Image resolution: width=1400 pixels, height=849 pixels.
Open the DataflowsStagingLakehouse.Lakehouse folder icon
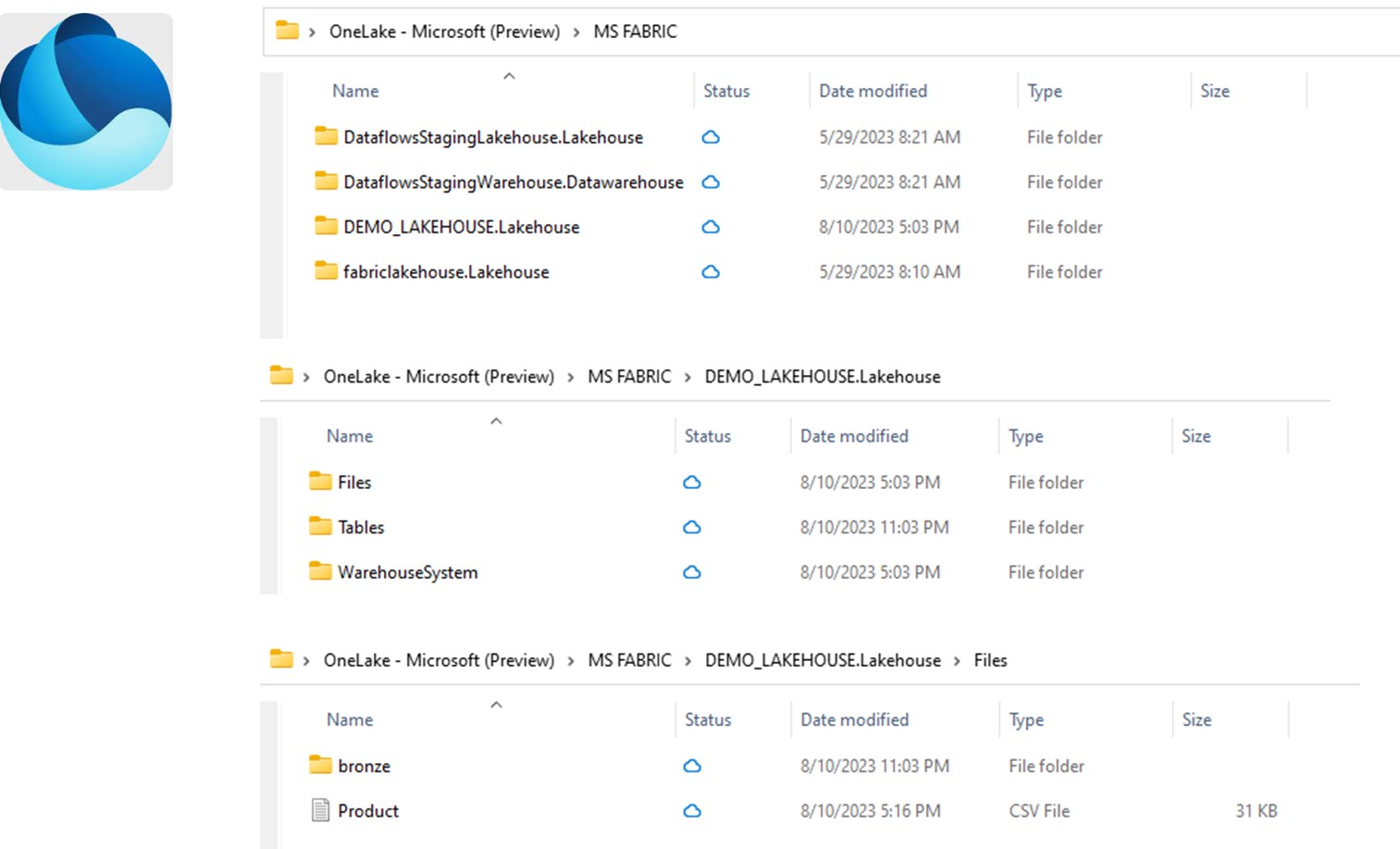tap(326, 137)
